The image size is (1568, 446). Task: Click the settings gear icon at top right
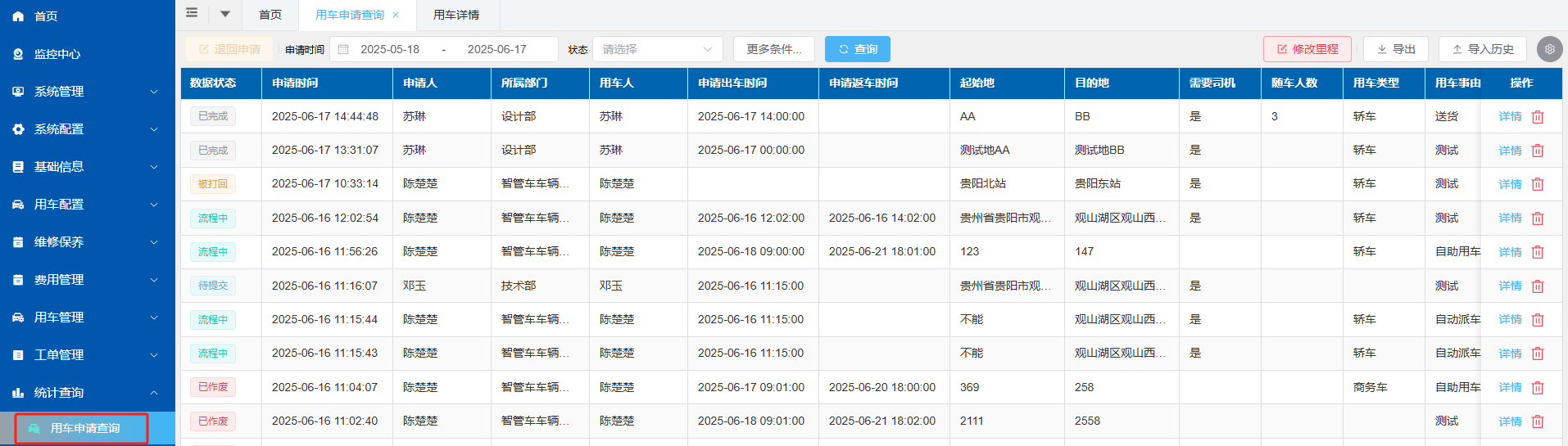coord(1549,49)
